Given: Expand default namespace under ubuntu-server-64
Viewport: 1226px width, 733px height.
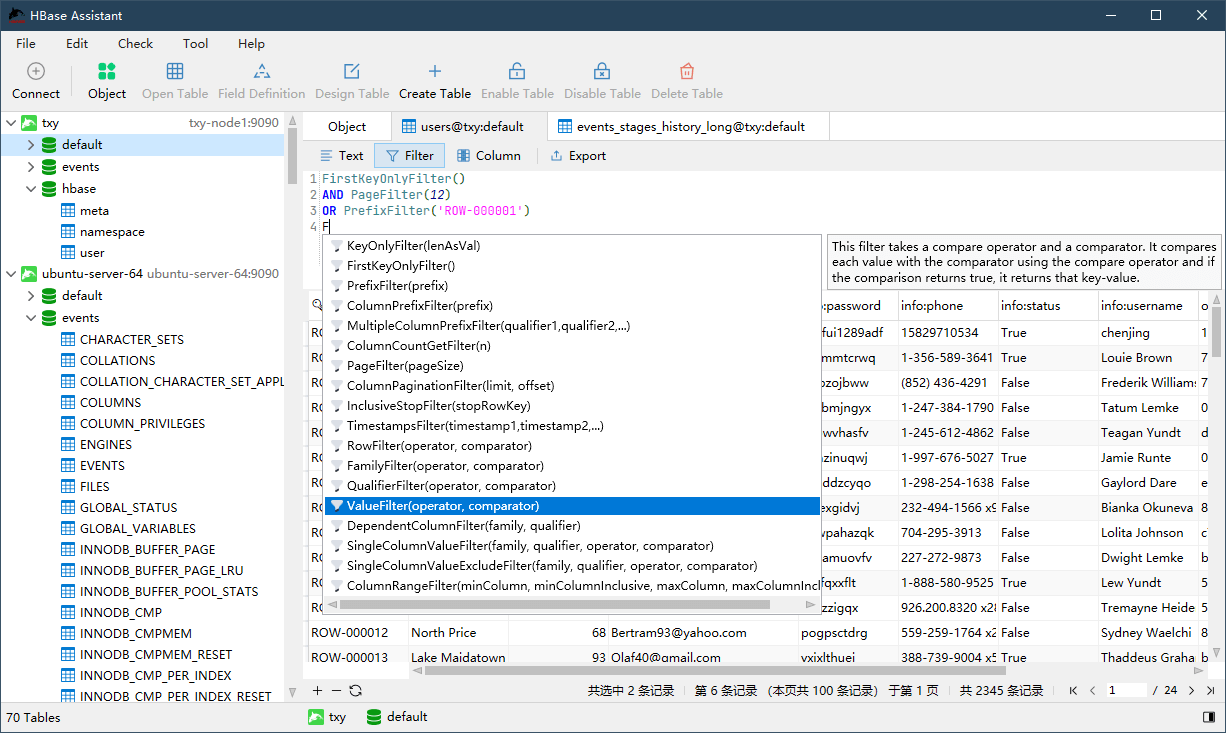Looking at the screenshot, I should [x=31, y=296].
